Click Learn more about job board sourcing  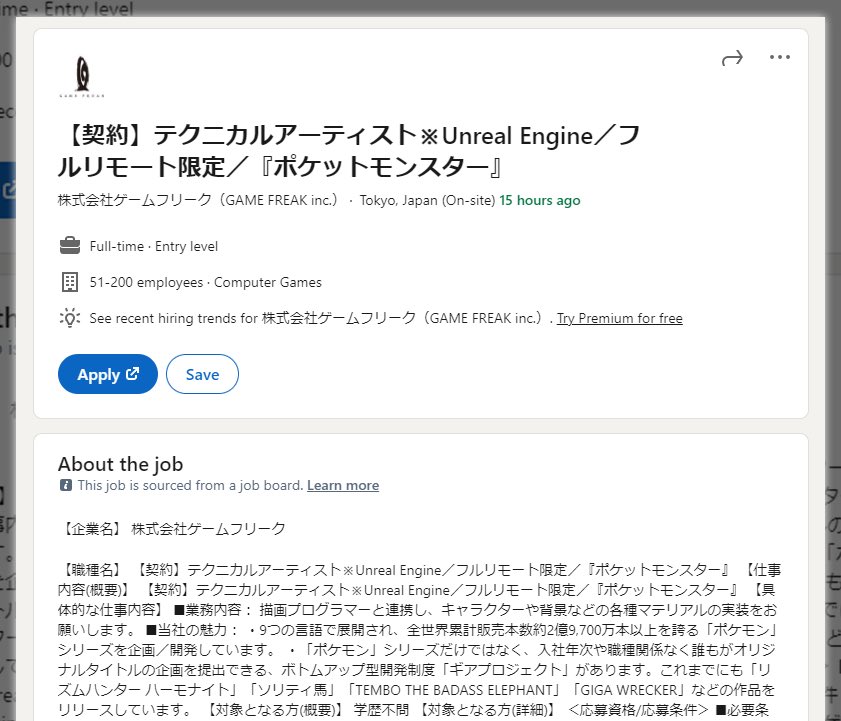(x=343, y=485)
